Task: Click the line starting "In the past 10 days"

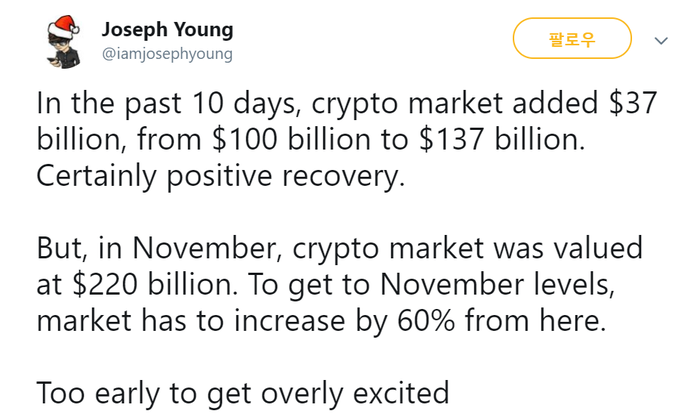Action: [x=346, y=104]
